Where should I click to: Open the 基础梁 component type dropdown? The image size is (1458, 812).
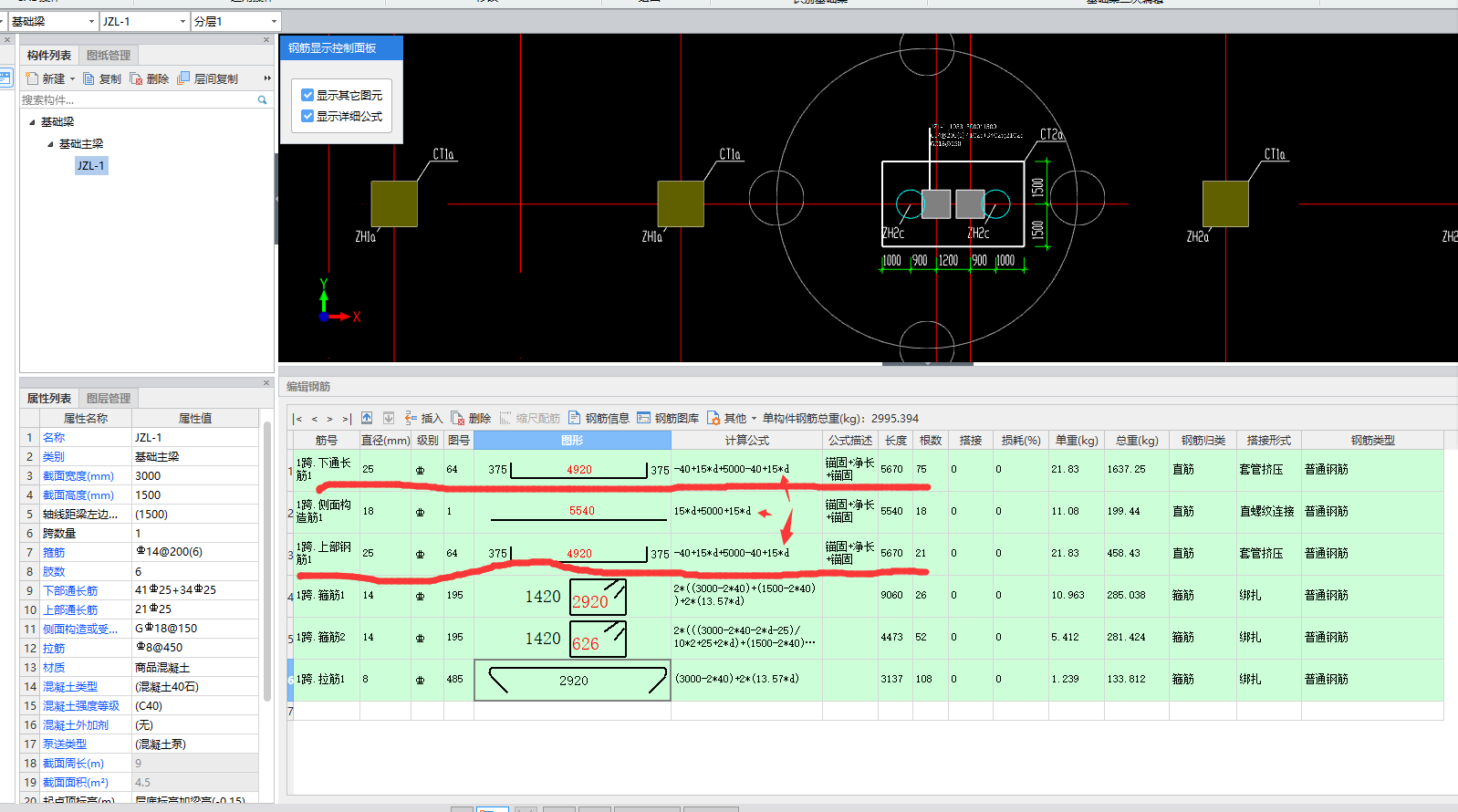[91, 21]
